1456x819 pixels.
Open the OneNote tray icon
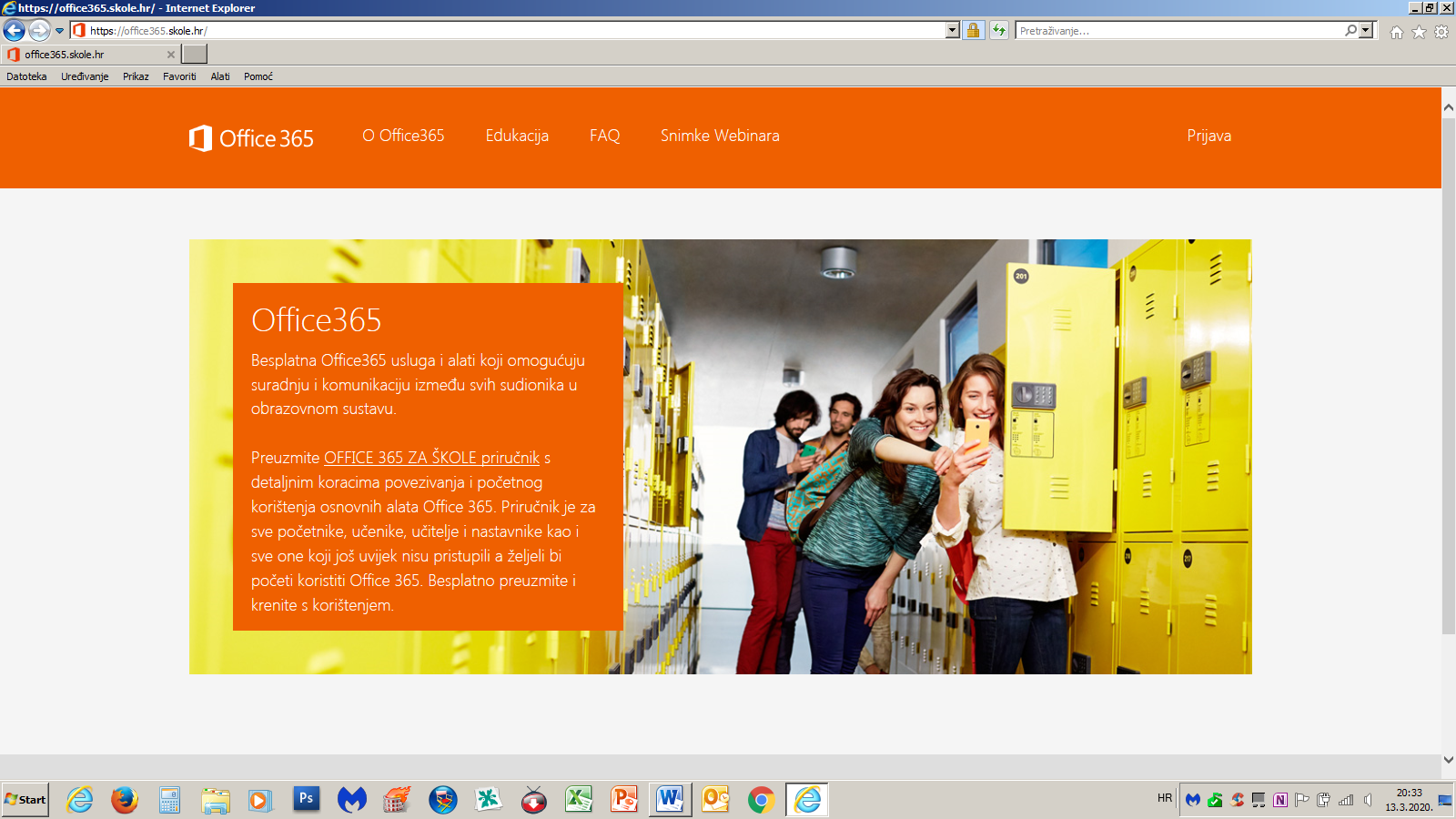1280,800
